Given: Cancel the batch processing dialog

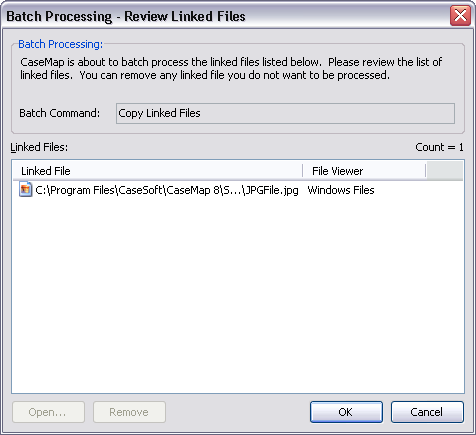Looking at the screenshot, I should point(427,412).
